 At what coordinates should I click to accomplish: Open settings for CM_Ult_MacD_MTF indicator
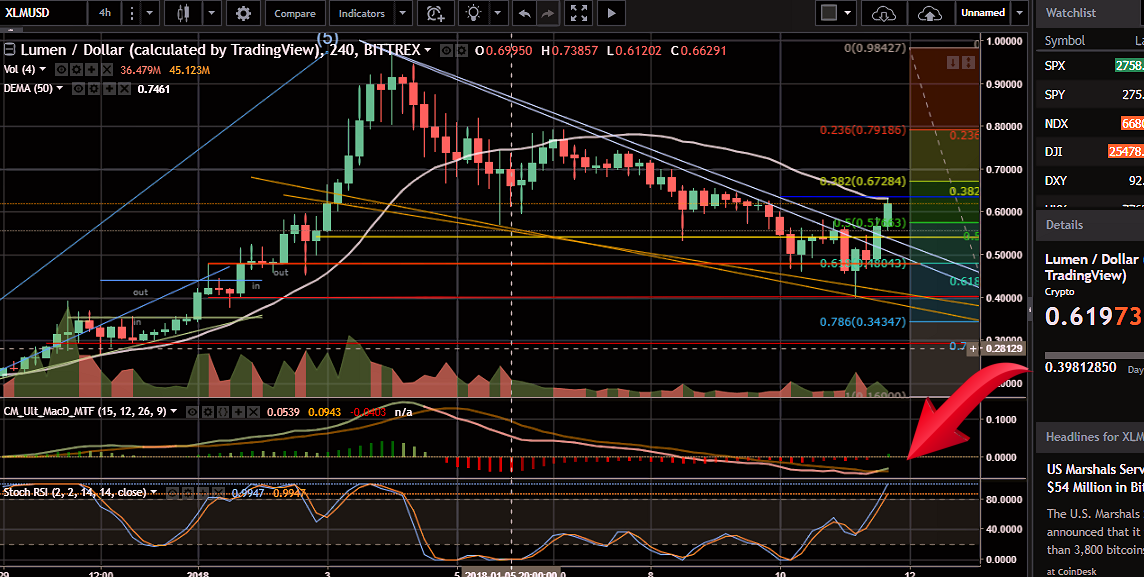[x=208, y=412]
